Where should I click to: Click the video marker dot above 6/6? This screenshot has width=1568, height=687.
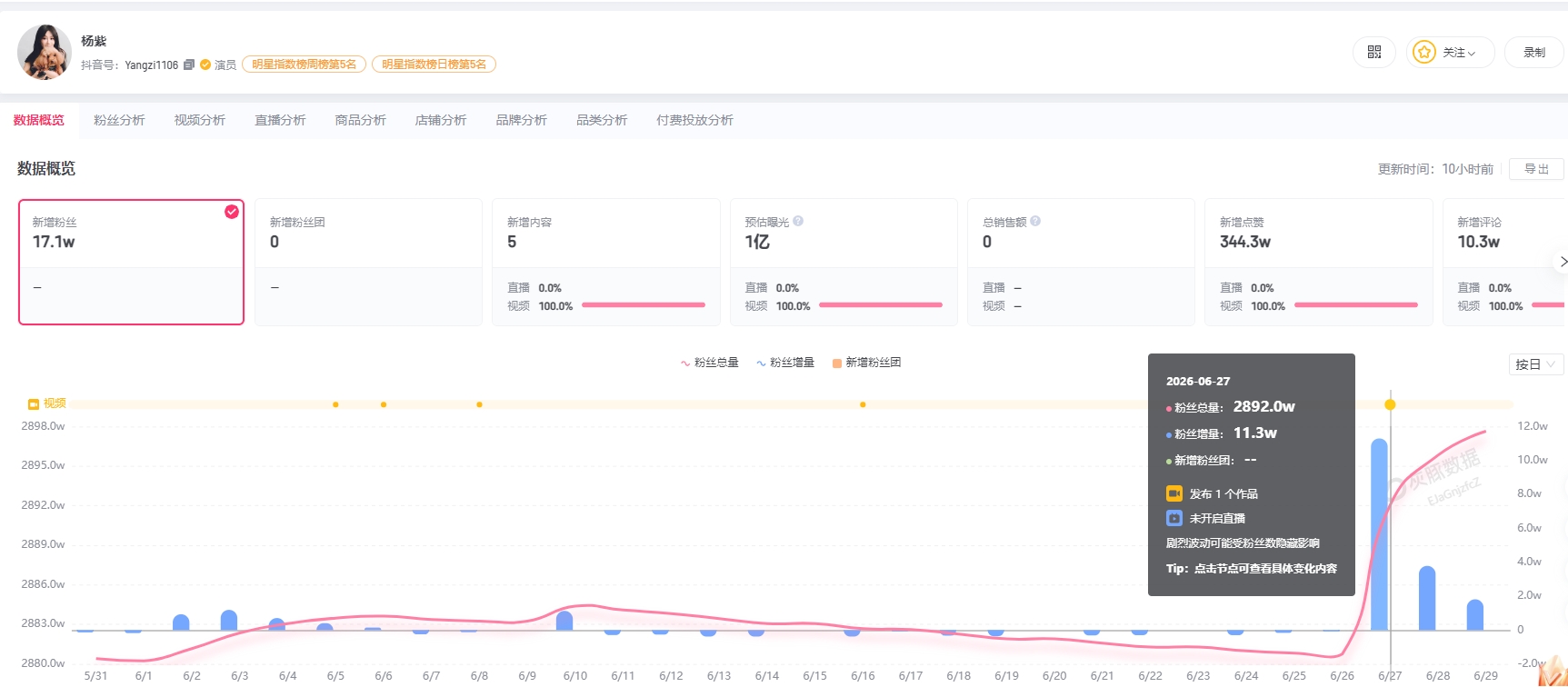pyautogui.click(x=384, y=404)
